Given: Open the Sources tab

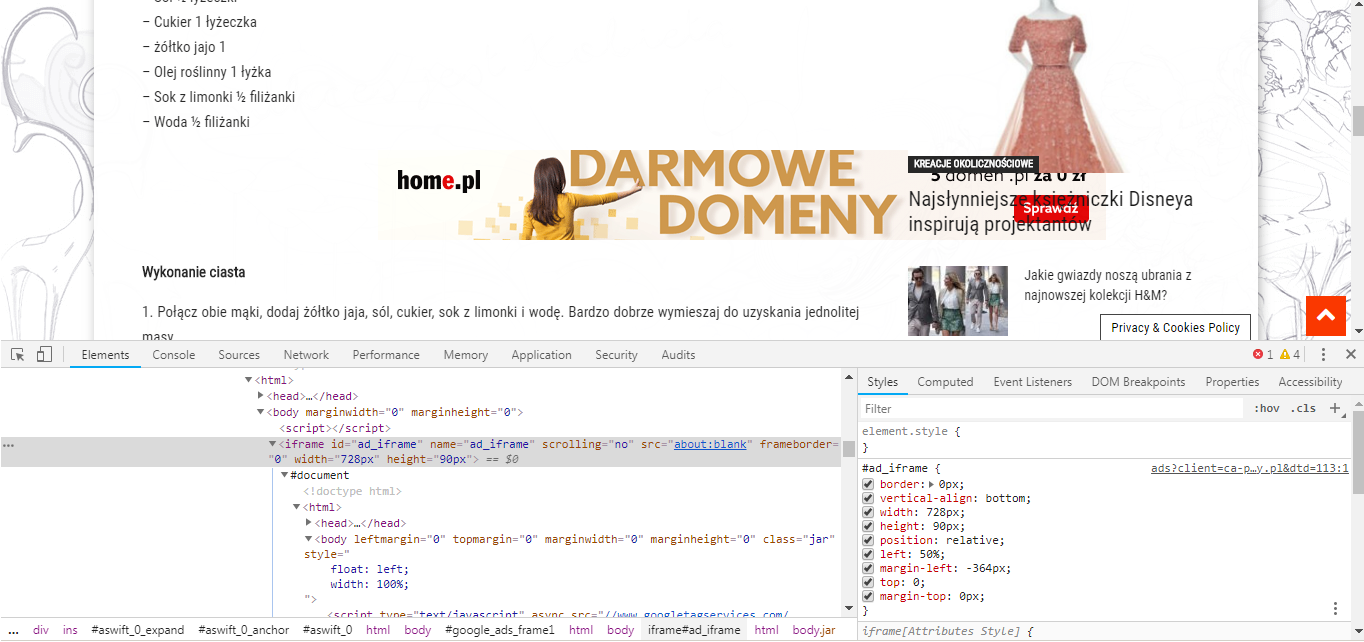Looking at the screenshot, I should point(239,355).
